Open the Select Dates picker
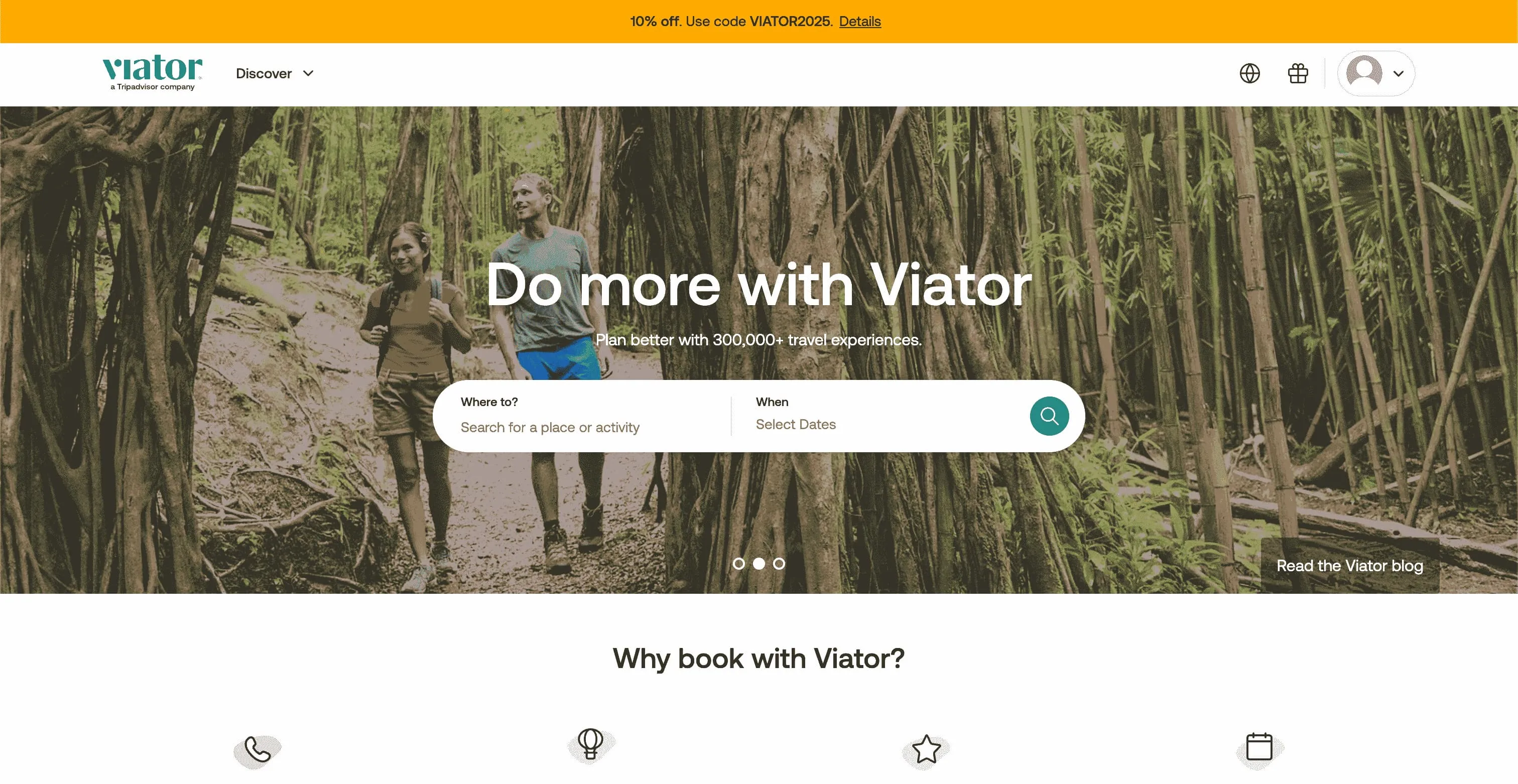Screen dimensions: 1518x784 pos(796,424)
